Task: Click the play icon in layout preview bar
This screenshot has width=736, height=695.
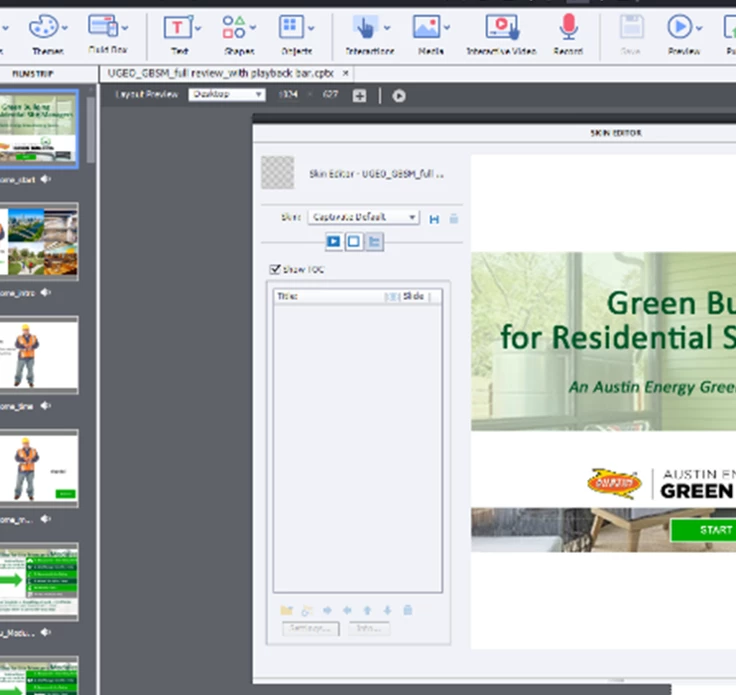Action: pyautogui.click(x=399, y=96)
